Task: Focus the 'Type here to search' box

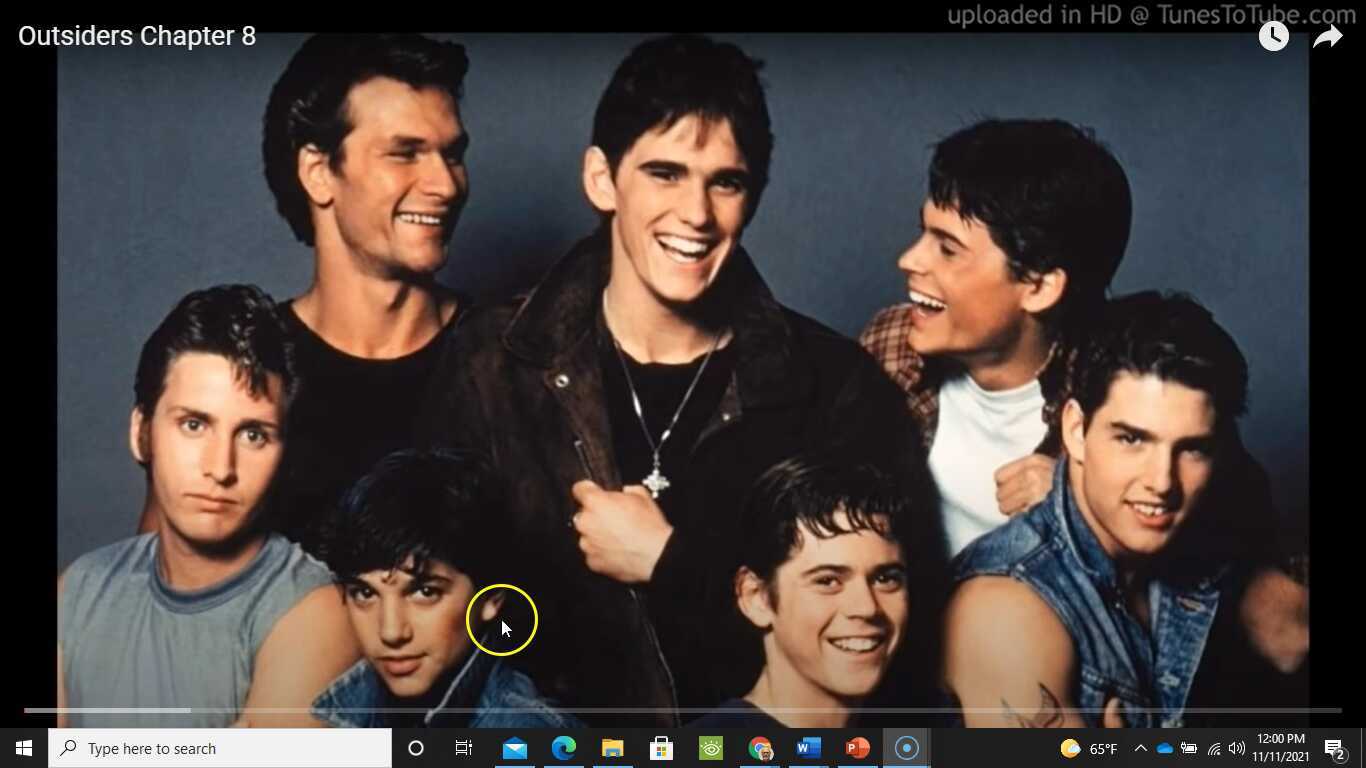Action: [220, 748]
